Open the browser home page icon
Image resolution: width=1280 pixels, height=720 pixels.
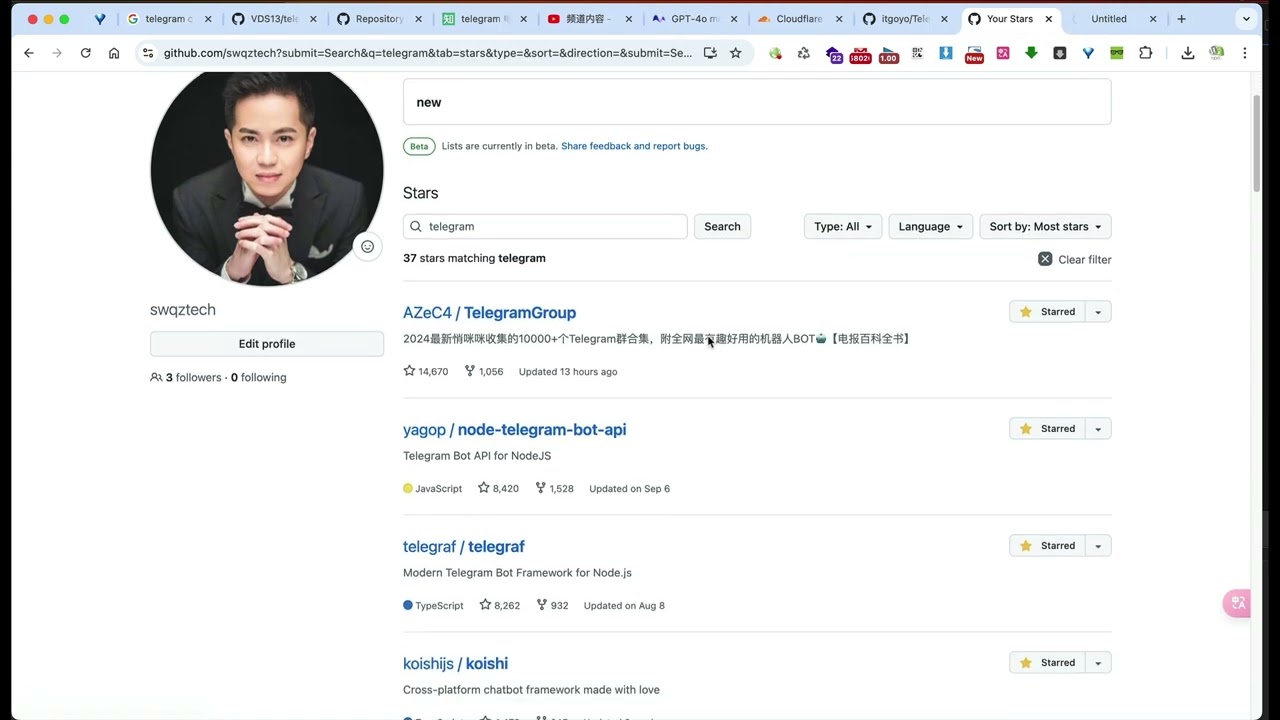(x=114, y=53)
